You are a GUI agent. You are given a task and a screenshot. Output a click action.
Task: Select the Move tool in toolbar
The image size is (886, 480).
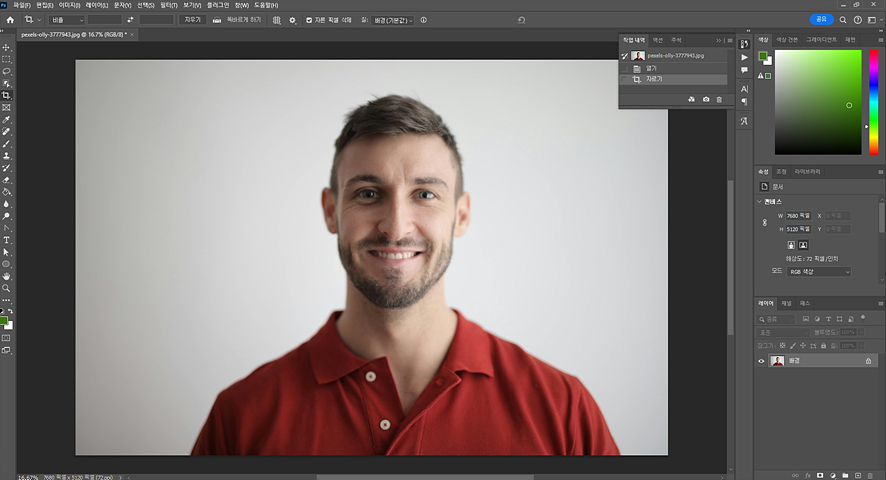pos(6,47)
